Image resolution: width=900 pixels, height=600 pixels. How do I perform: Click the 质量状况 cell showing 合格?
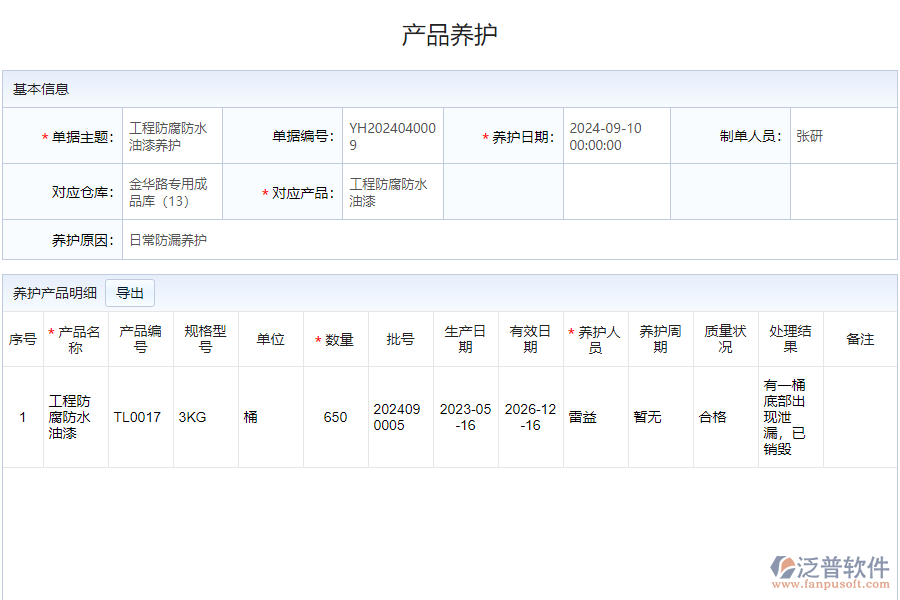pos(715,416)
